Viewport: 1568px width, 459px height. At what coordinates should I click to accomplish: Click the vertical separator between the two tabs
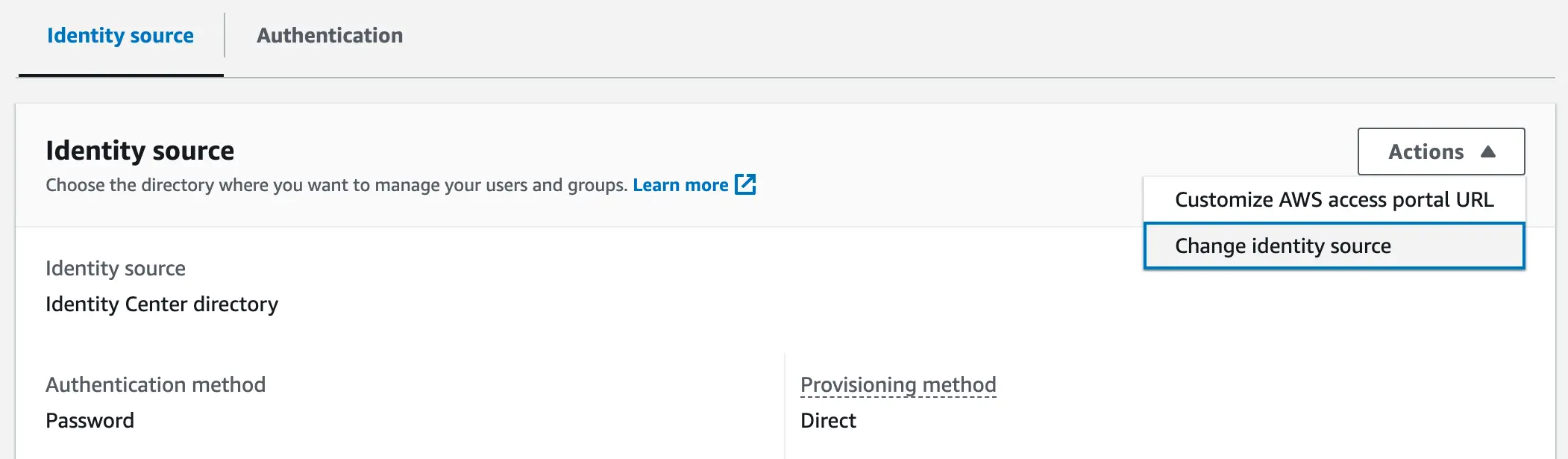[225, 35]
